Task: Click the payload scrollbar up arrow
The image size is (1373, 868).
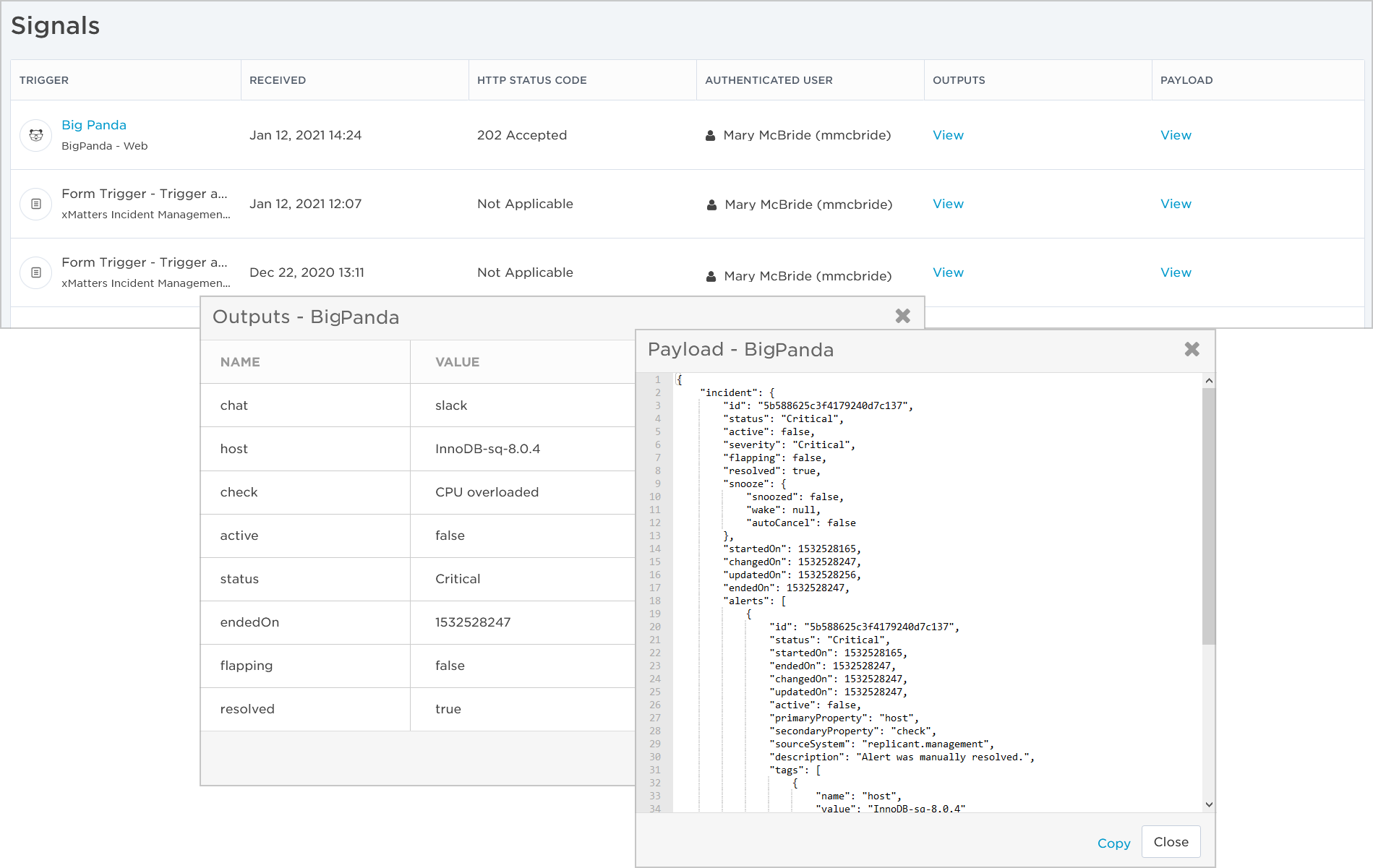Action: [x=1209, y=381]
